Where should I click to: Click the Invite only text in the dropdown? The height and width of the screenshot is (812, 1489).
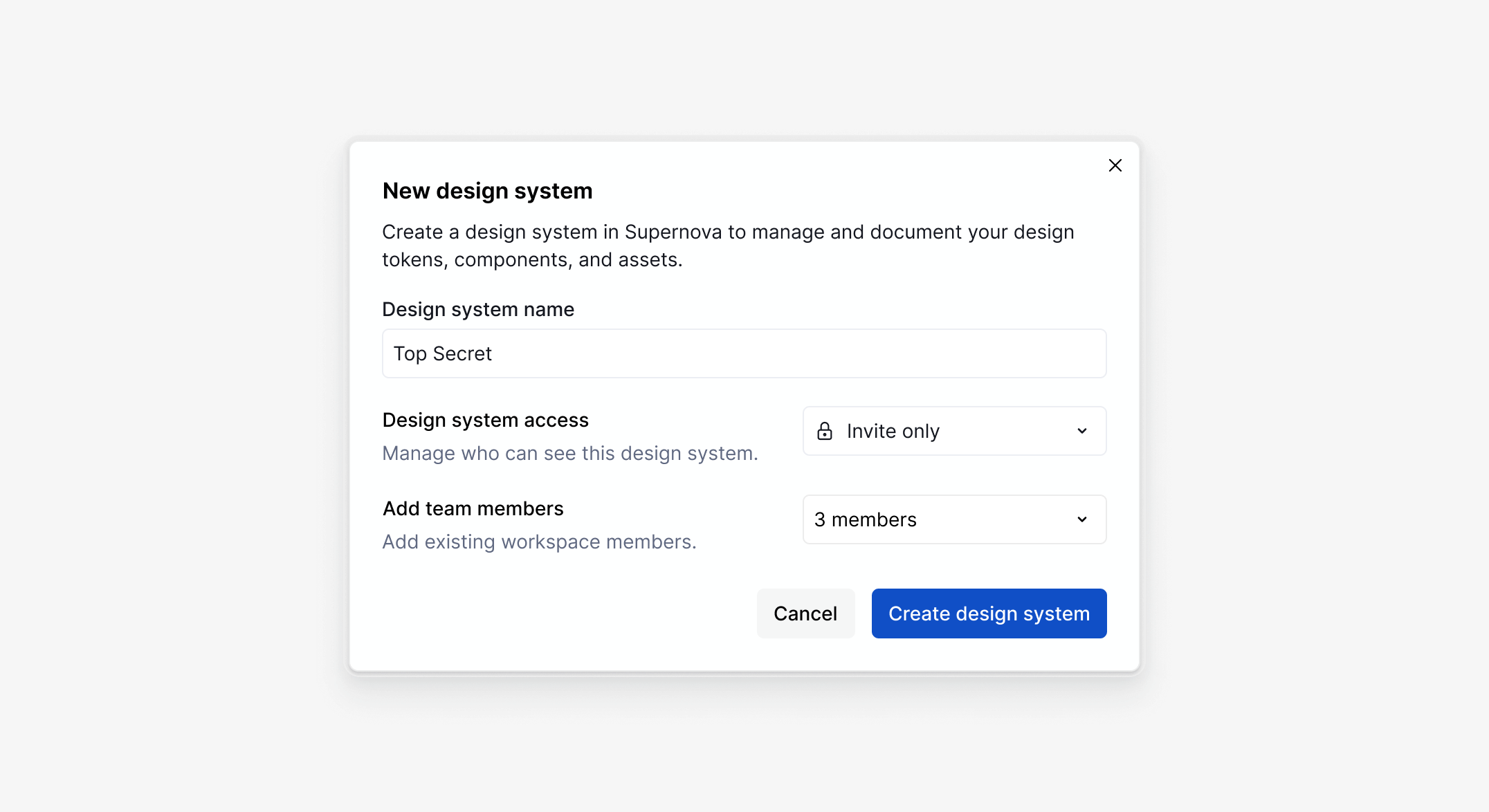pos(893,431)
